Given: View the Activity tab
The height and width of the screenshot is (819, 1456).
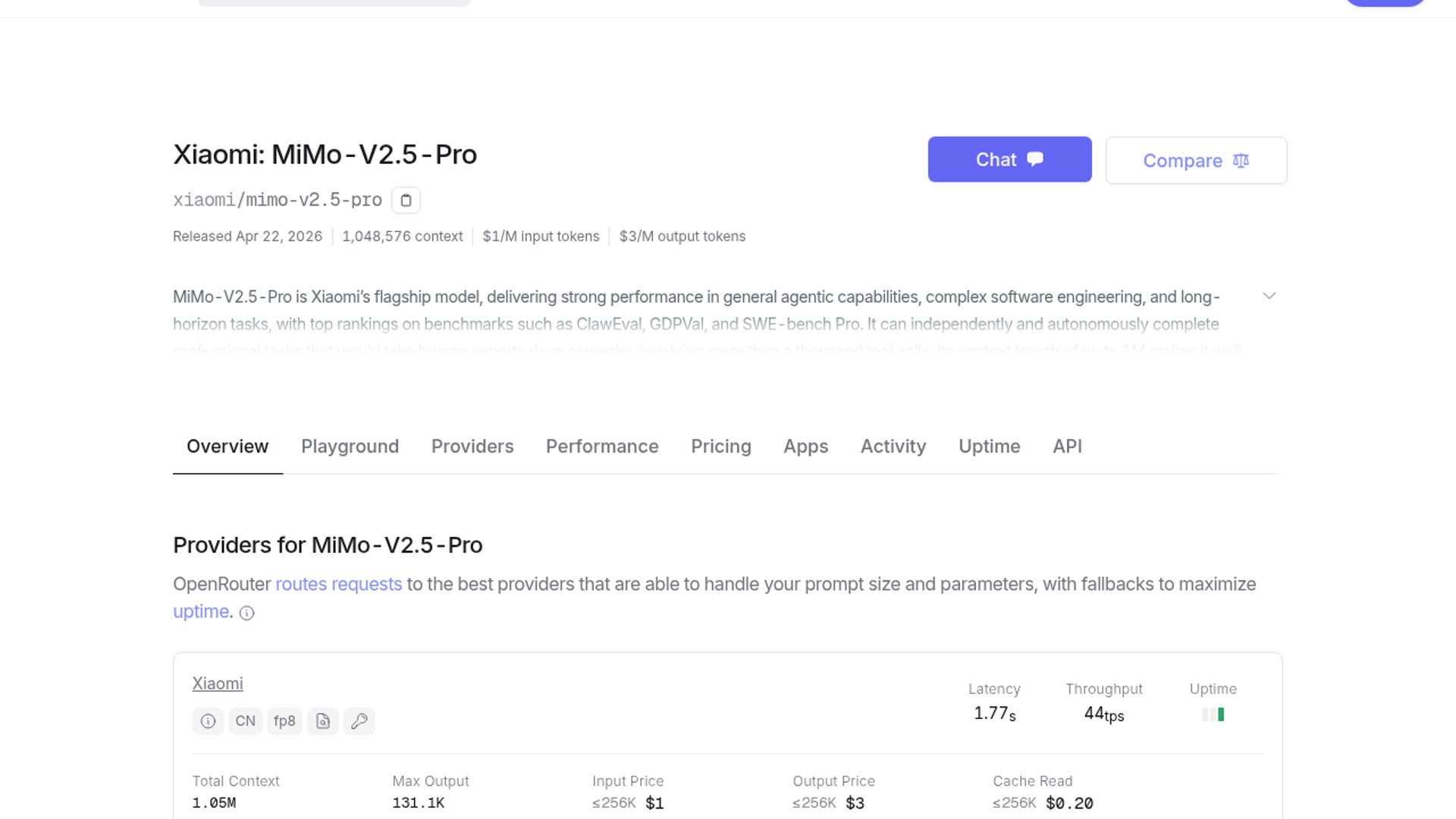Looking at the screenshot, I should click(893, 447).
